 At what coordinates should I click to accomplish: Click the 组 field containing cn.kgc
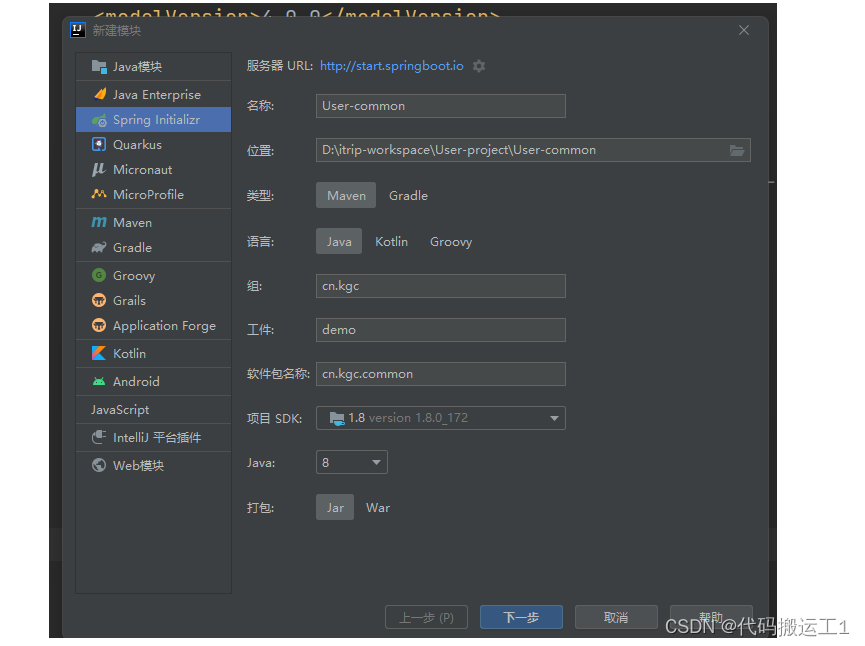pos(440,286)
